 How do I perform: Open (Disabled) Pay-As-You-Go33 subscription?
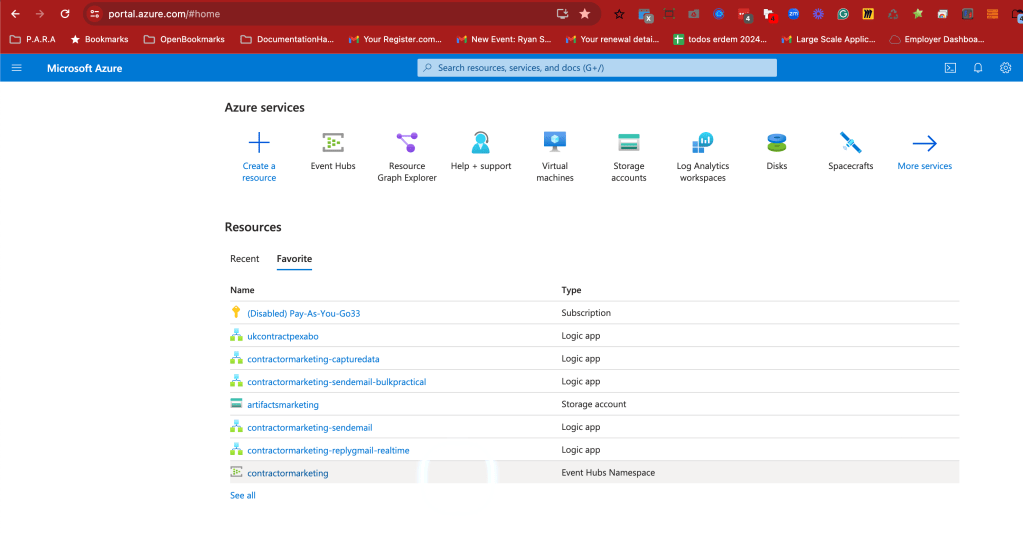tap(303, 313)
